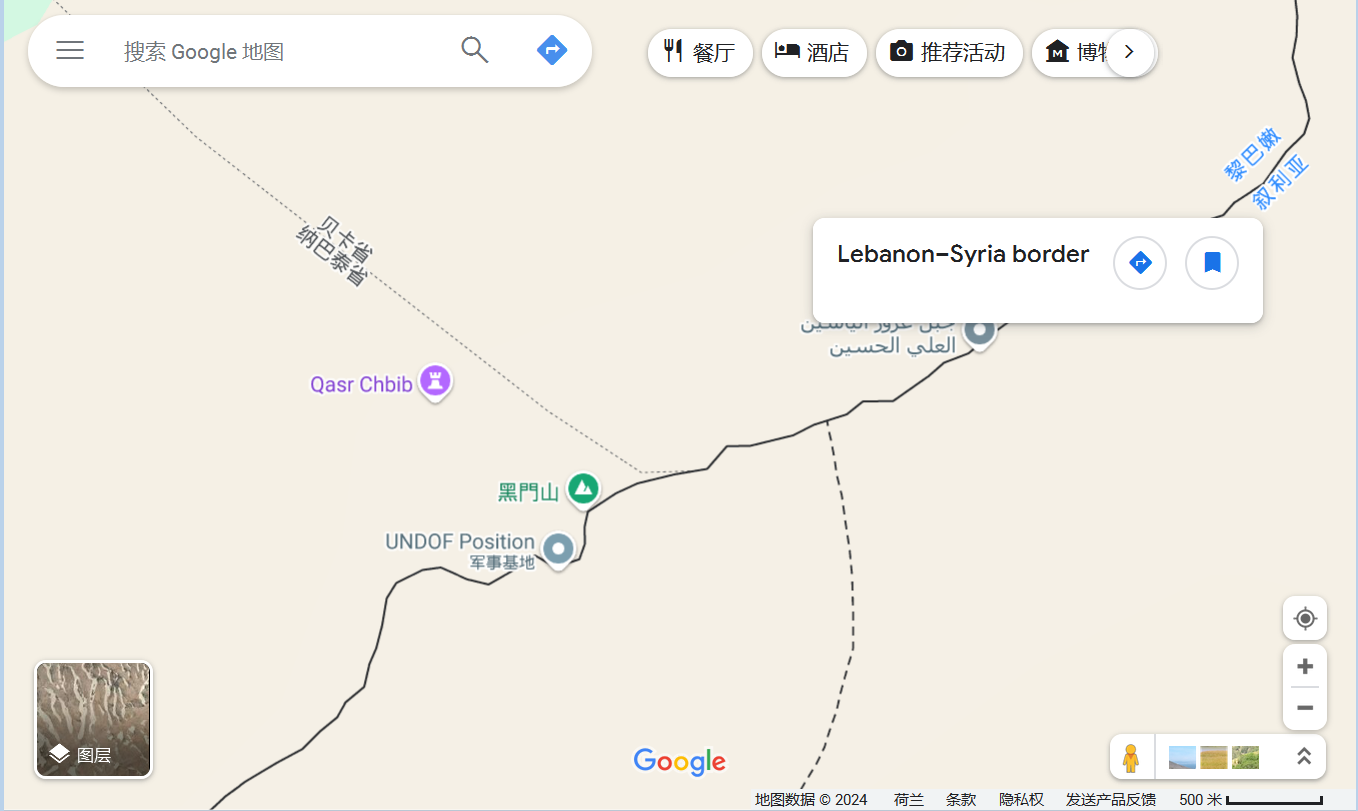Image resolution: width=1358 pixels, height=811 pixels.
Task: Click the blue directions icon in search bar
Action: click(x=552, y=50)
